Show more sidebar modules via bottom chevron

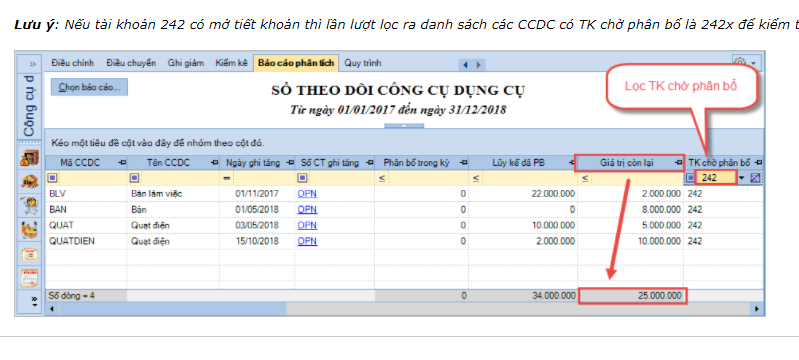click(35, 301)
